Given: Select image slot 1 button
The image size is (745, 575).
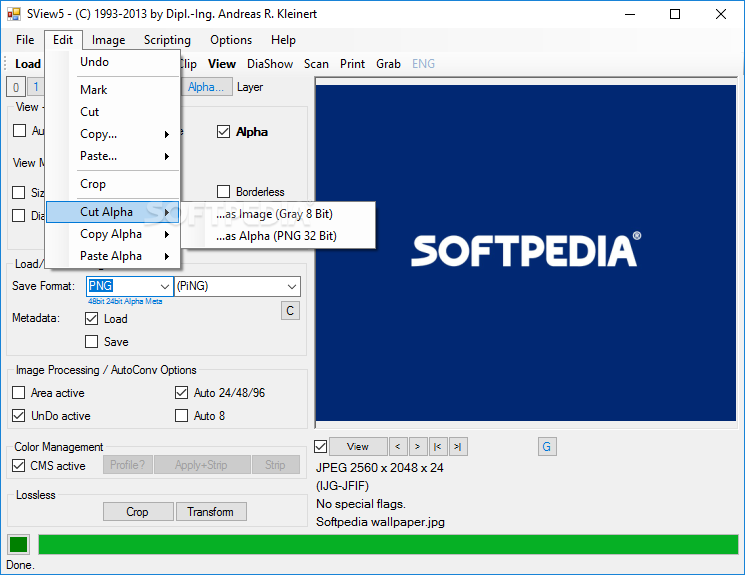Looking at the screenshot, I should point(36,87).
